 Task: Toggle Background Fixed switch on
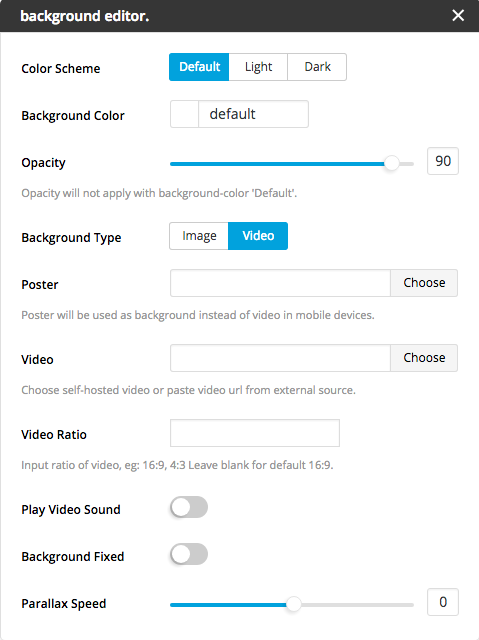189,555
